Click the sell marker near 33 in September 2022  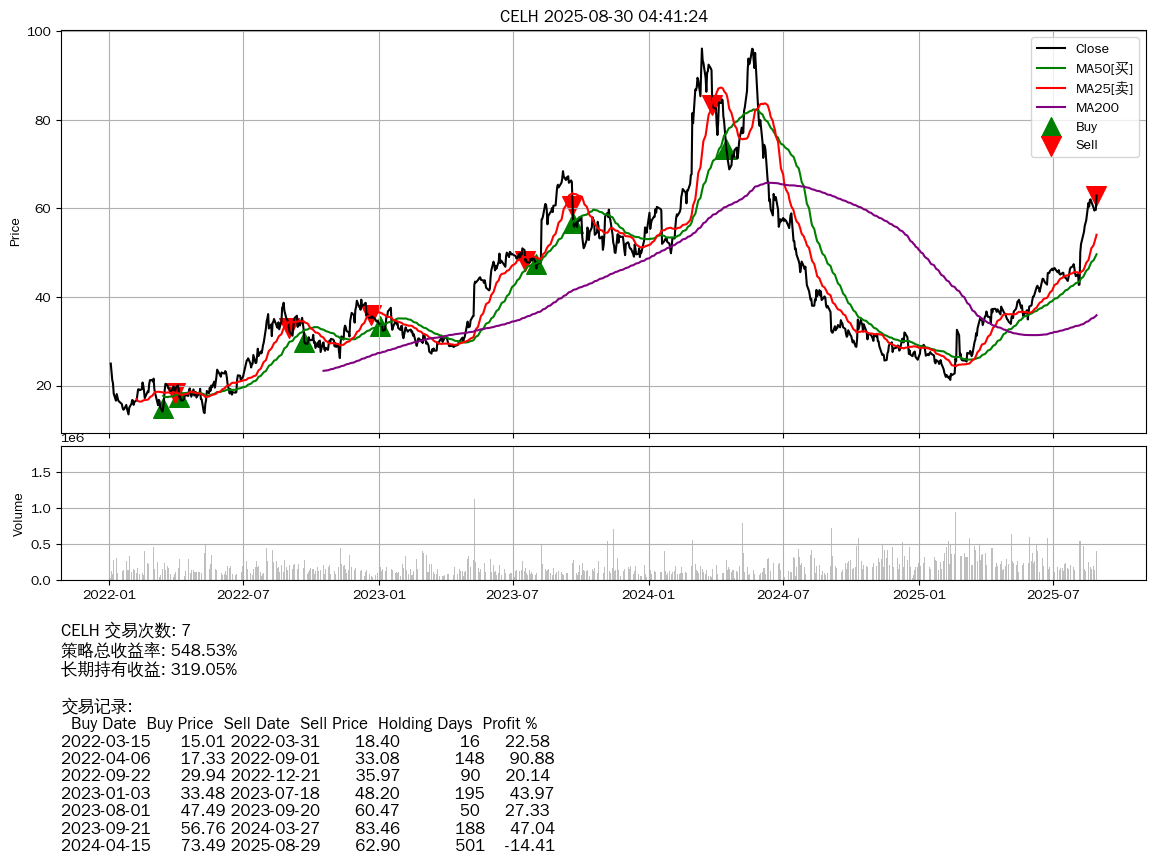290,327
